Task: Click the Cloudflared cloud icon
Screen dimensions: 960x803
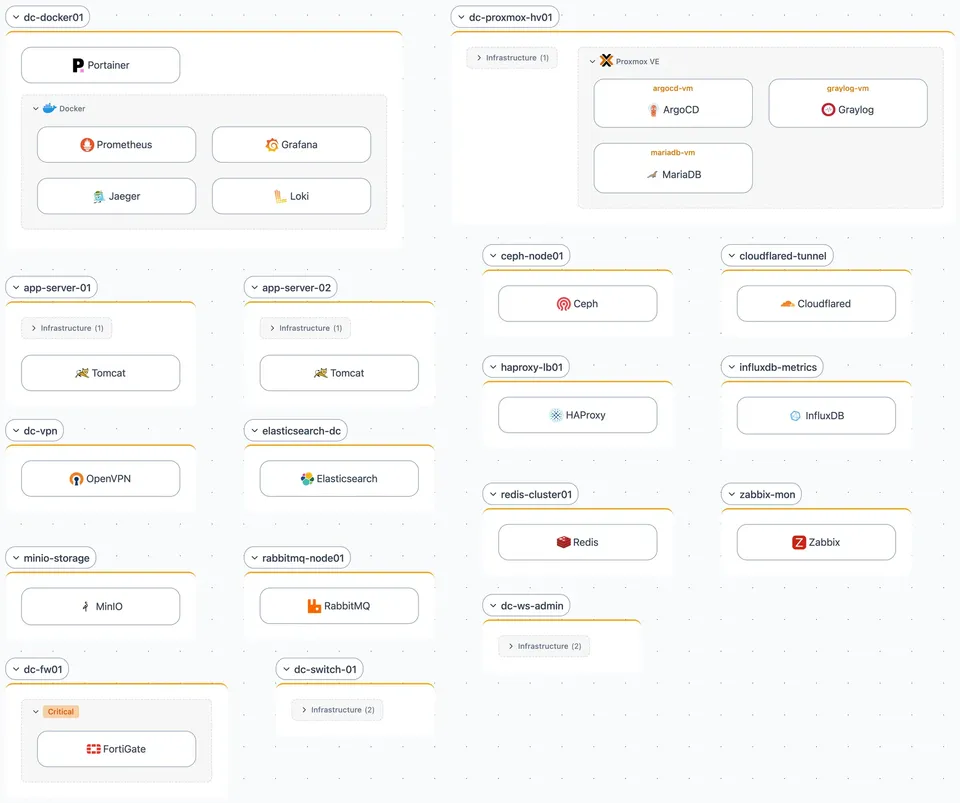Action: [787, 304]
